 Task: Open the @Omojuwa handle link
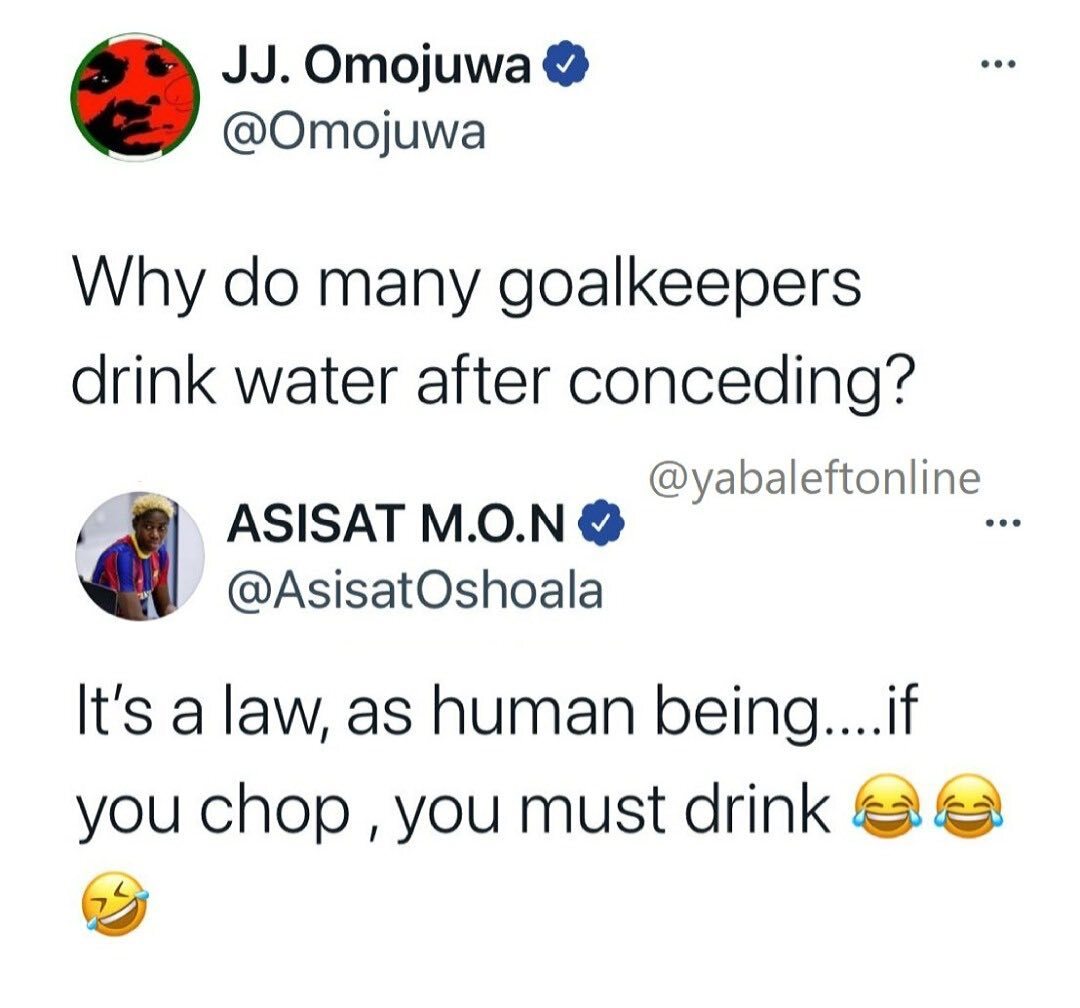tap(354, 132)
